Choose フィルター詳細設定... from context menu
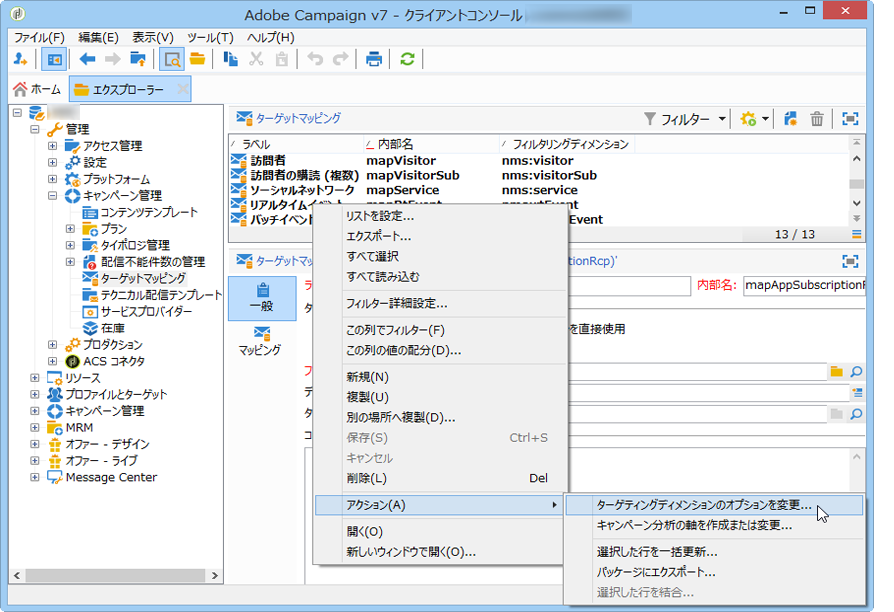Viewport: 894px width, 612px height. pyautogui.click(x=441, y=303)
